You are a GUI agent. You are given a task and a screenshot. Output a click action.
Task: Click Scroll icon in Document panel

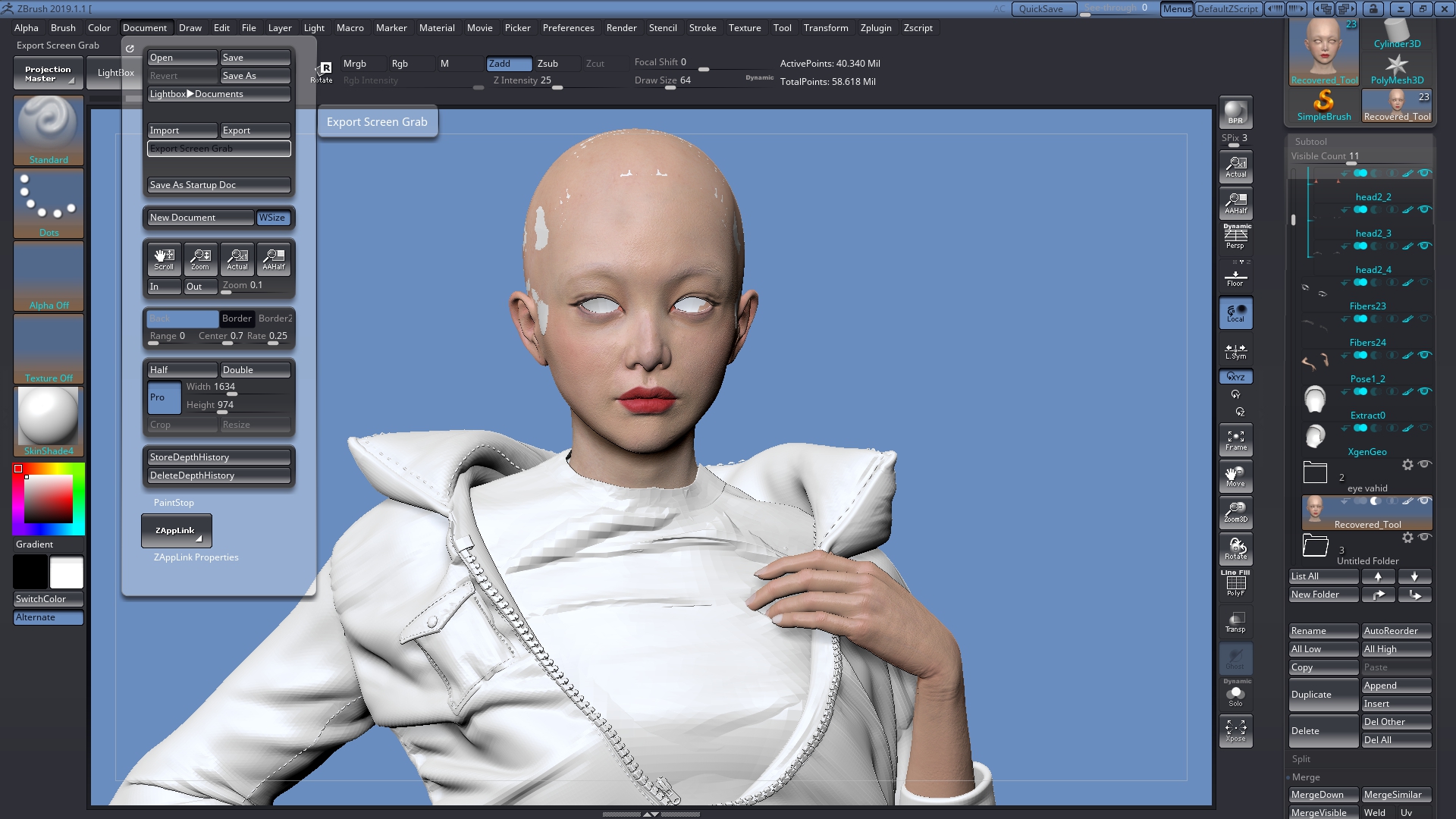(x=164, y=259)
